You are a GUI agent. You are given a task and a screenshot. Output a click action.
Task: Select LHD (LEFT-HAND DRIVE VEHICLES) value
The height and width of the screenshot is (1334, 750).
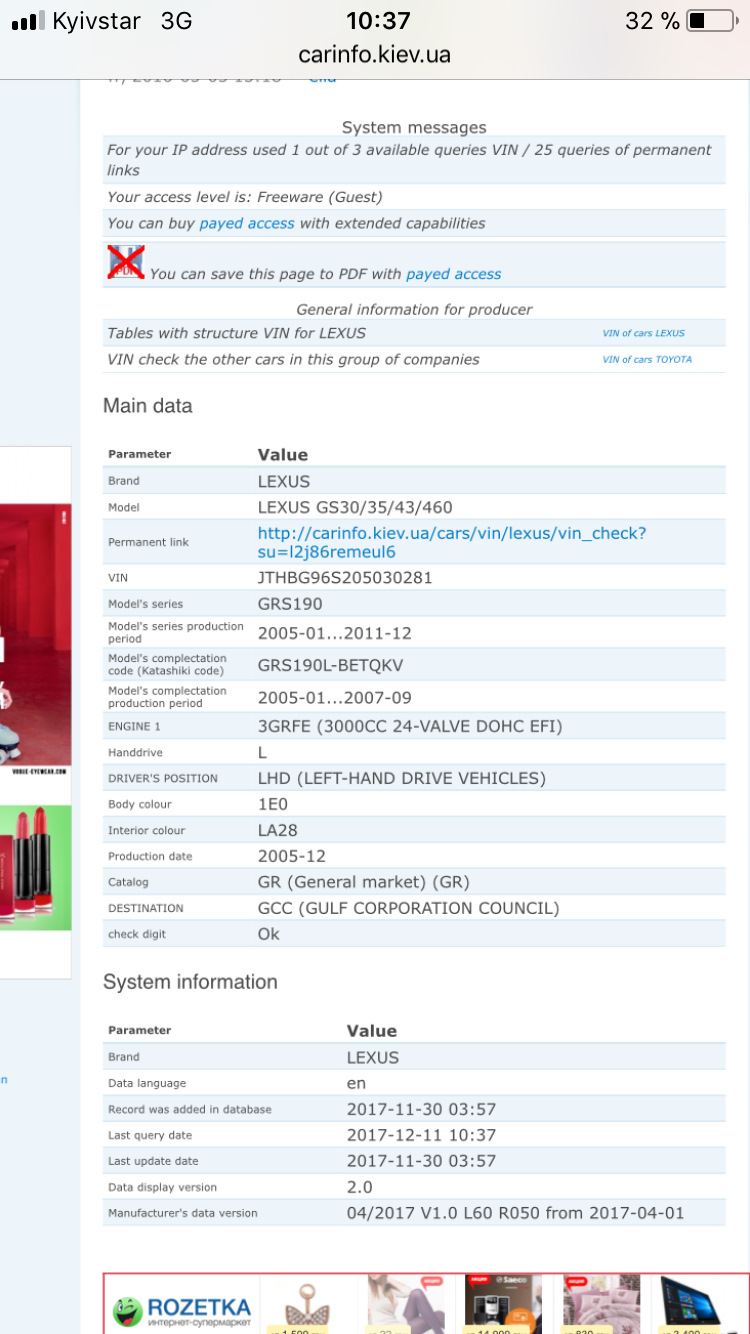(x=402, y=778)
